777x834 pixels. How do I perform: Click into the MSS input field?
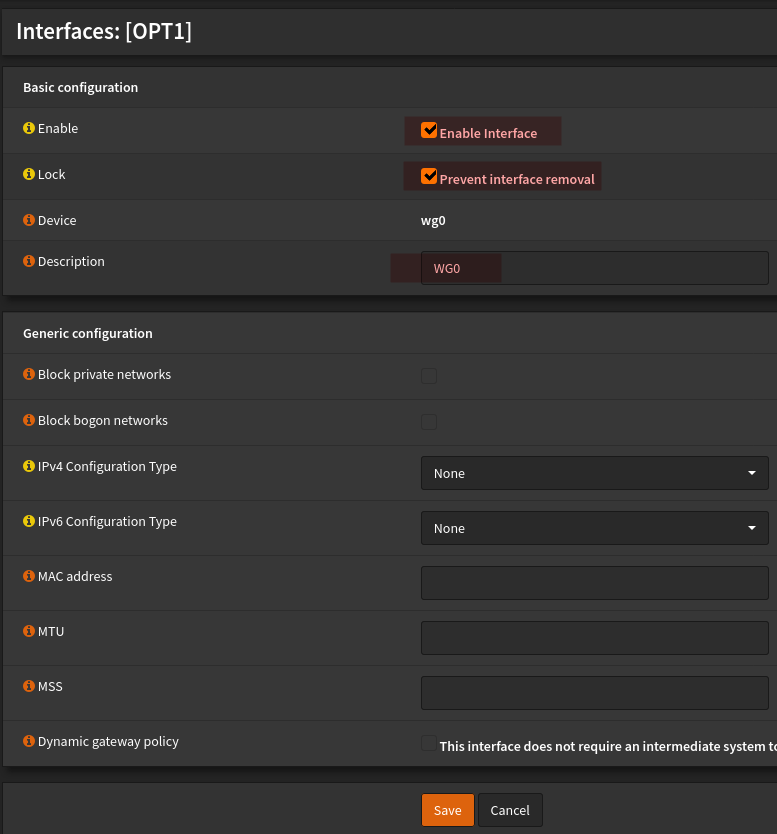pyautogui.click(x=594, y=693)
